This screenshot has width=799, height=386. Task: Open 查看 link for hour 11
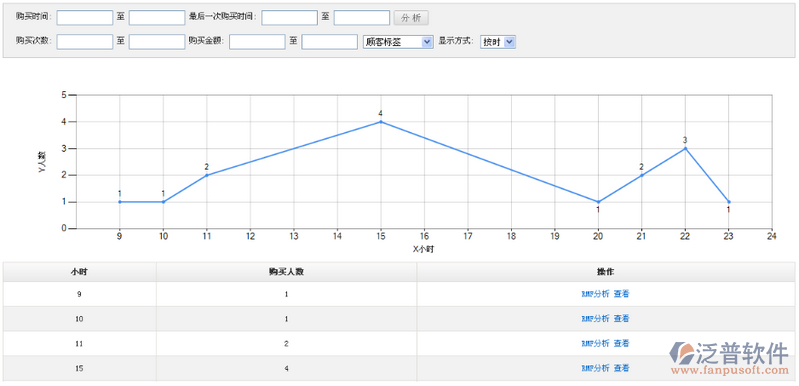click(x=621, y=343)
